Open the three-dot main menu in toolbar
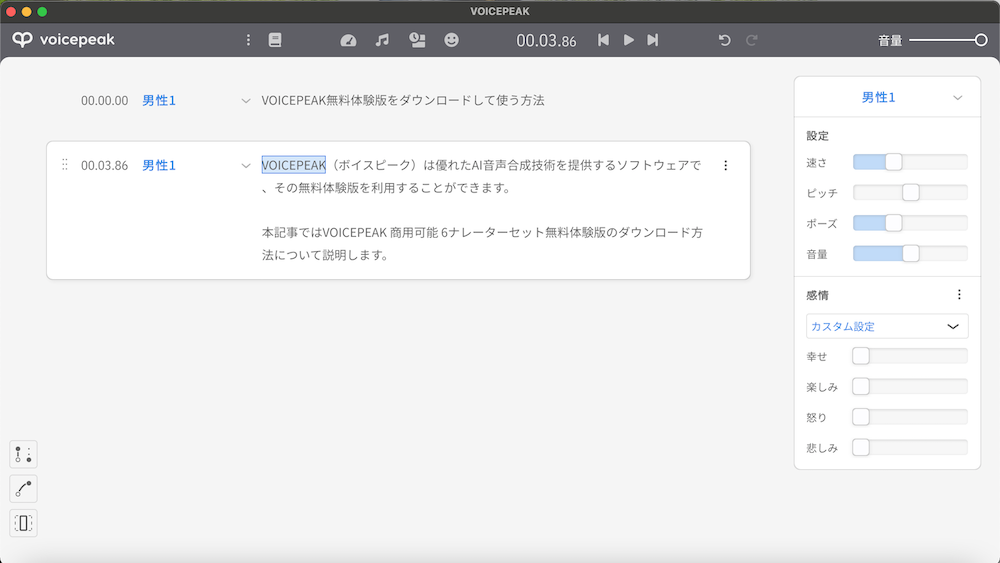This screenshot has height=563, width=1000. (248, 40)
